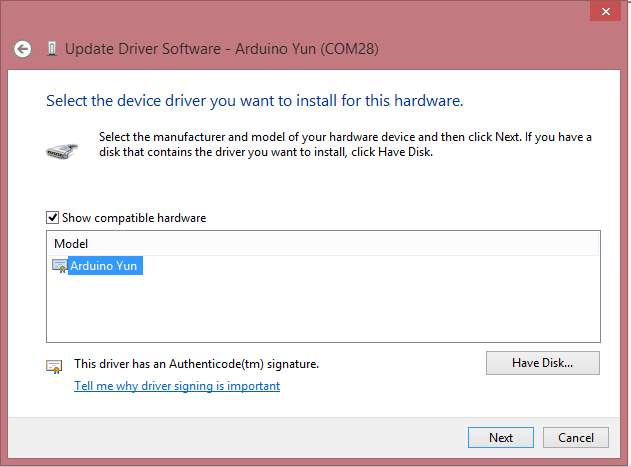Click the Arduino Yun driver item icon

click(60, 266)
